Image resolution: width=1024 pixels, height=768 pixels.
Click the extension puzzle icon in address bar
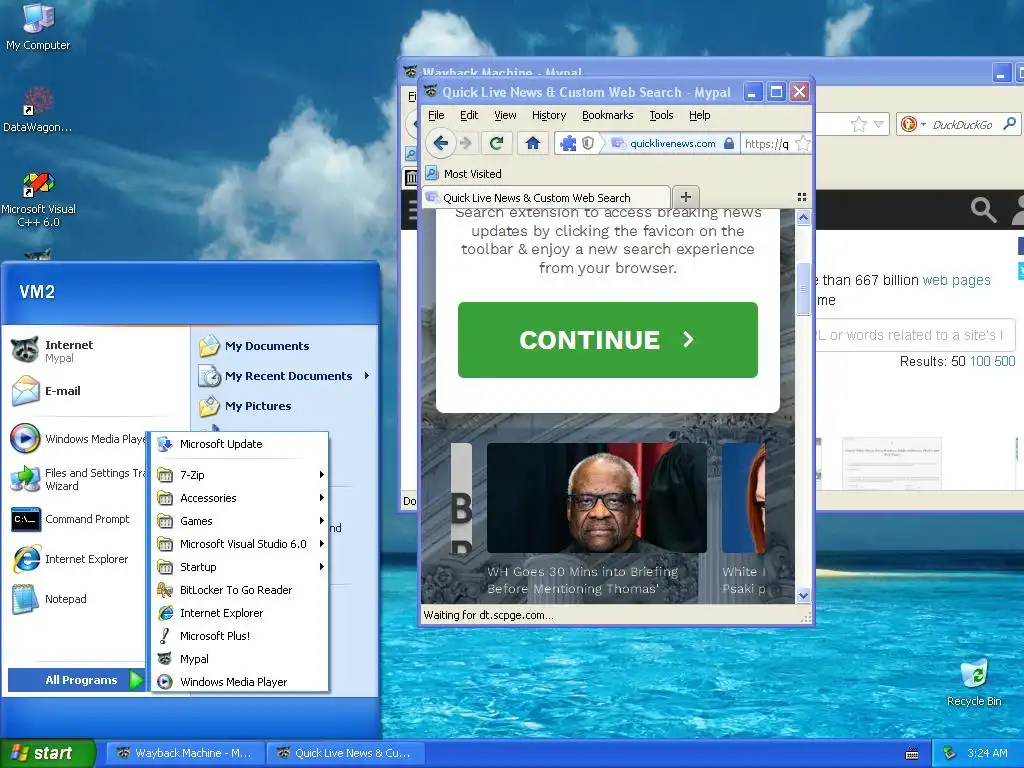pyautogui.click(x=568, y=143)
